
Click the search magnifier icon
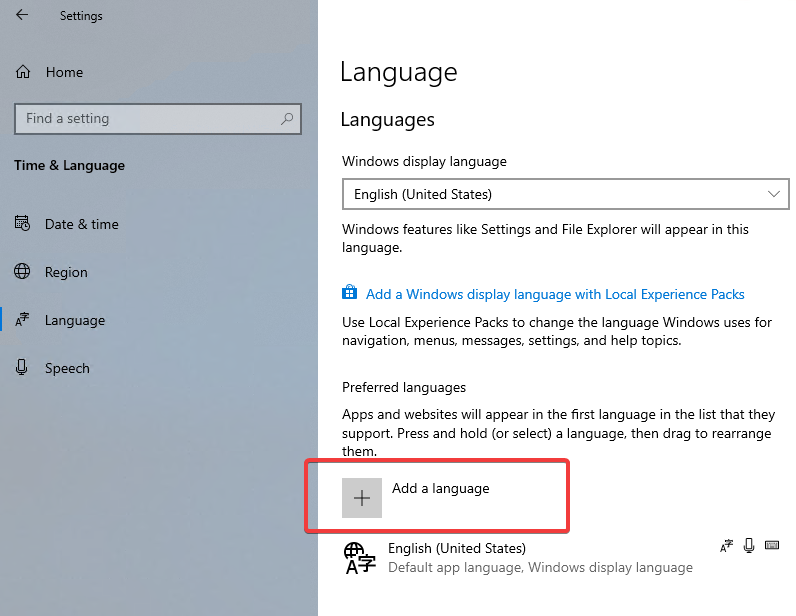coord(287,119)
